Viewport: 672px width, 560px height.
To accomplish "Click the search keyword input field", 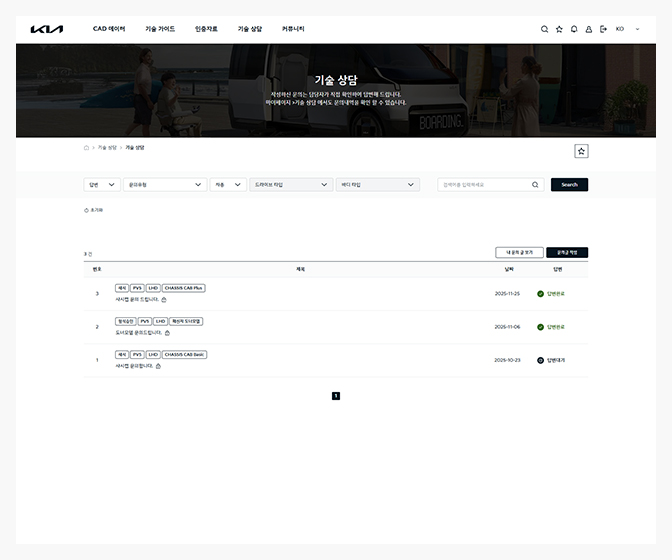I will [484, 185].
